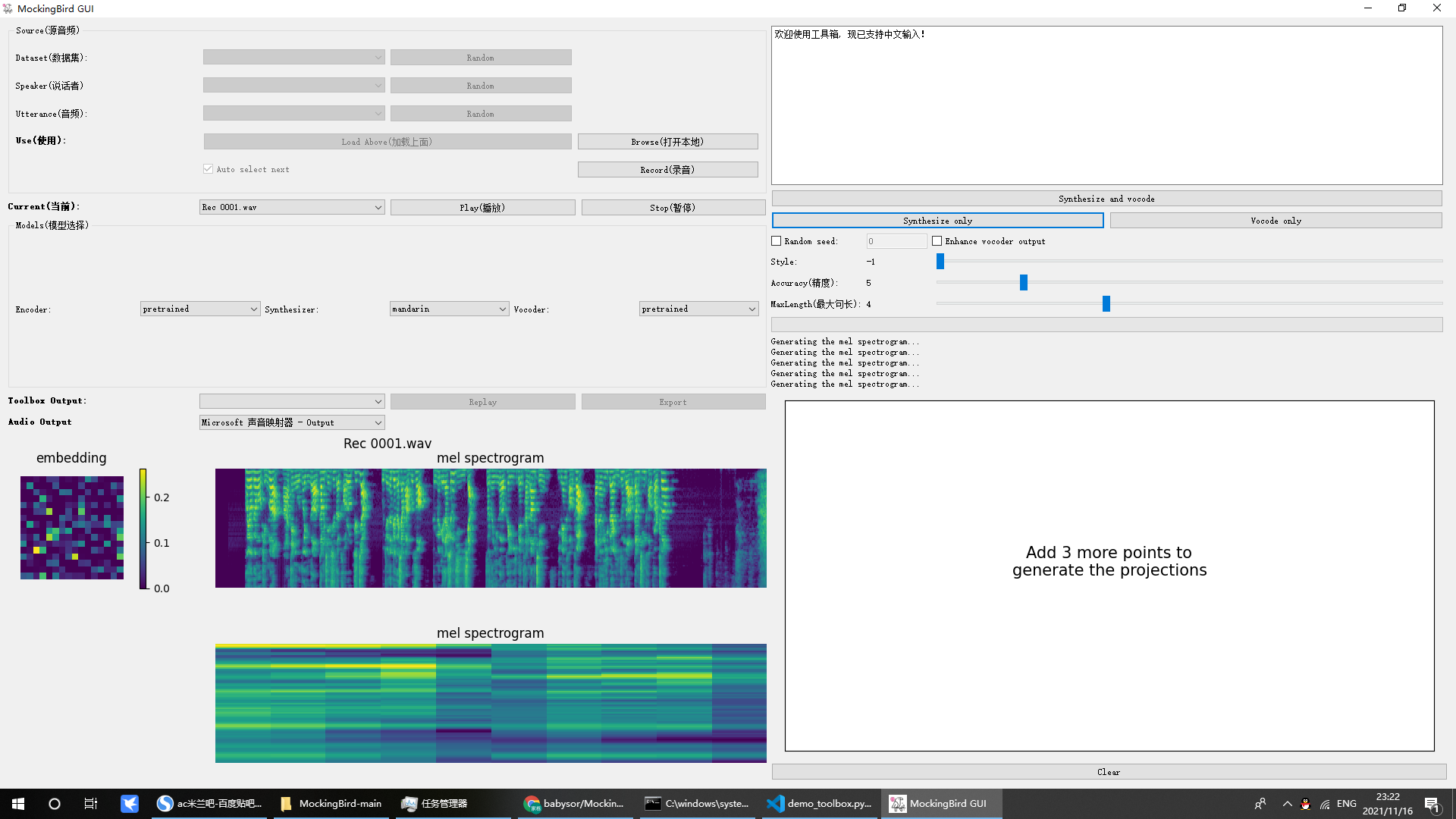Enable the Random seed checkbox

coord(777,241)
